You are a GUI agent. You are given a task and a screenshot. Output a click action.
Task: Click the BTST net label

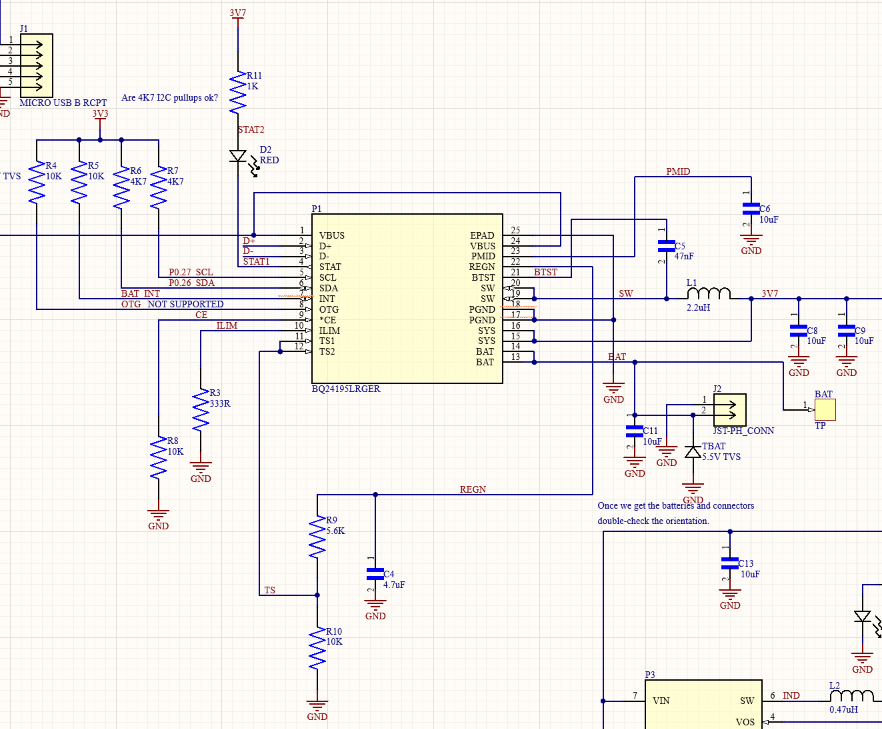(545, 272)
